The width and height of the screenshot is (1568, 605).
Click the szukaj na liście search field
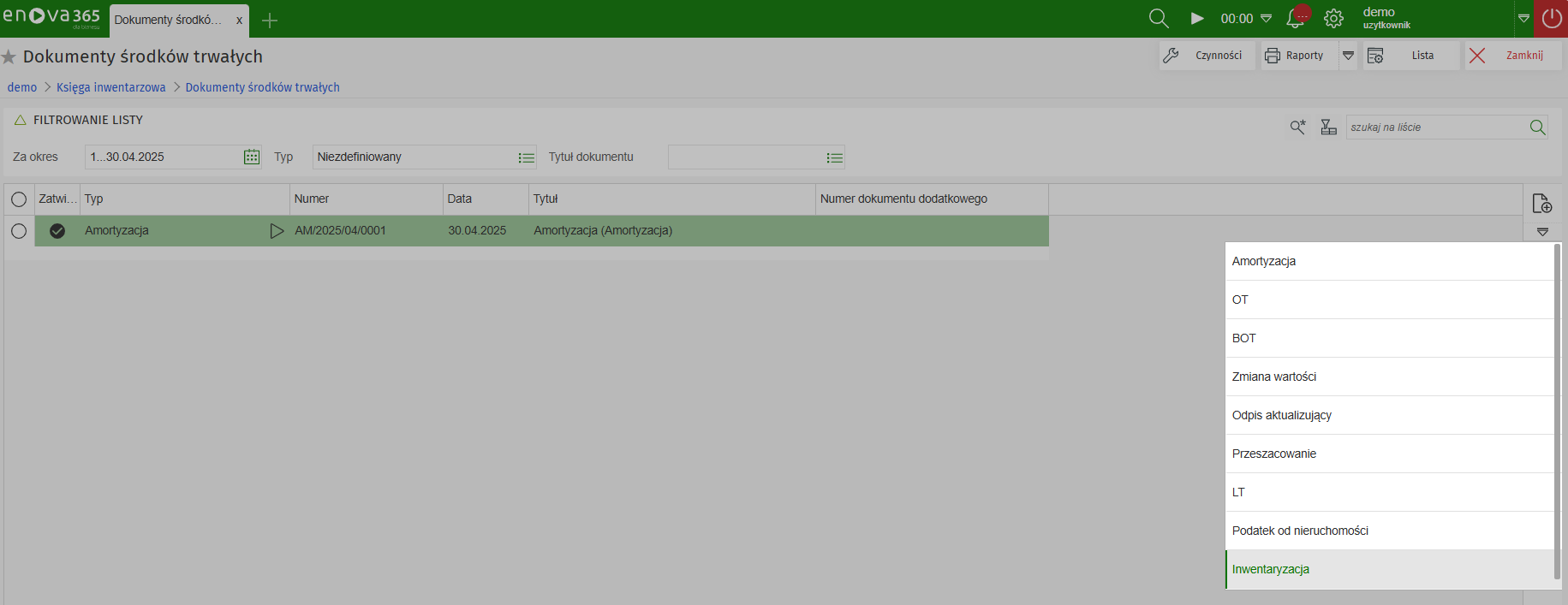(1436, 128)
